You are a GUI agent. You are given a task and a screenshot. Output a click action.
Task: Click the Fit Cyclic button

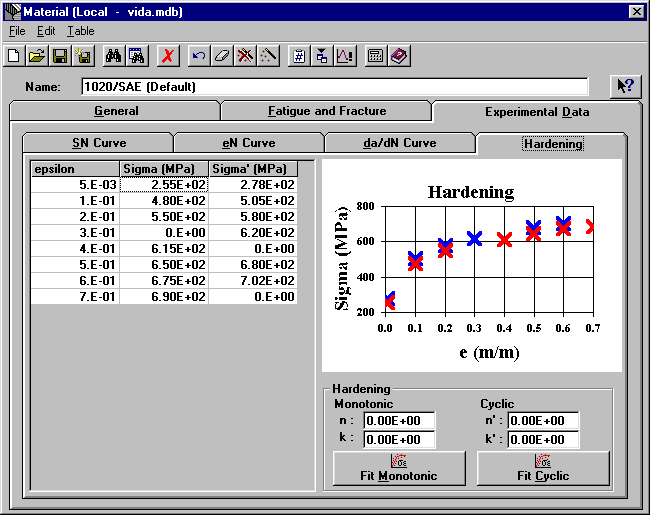[543, 468]
